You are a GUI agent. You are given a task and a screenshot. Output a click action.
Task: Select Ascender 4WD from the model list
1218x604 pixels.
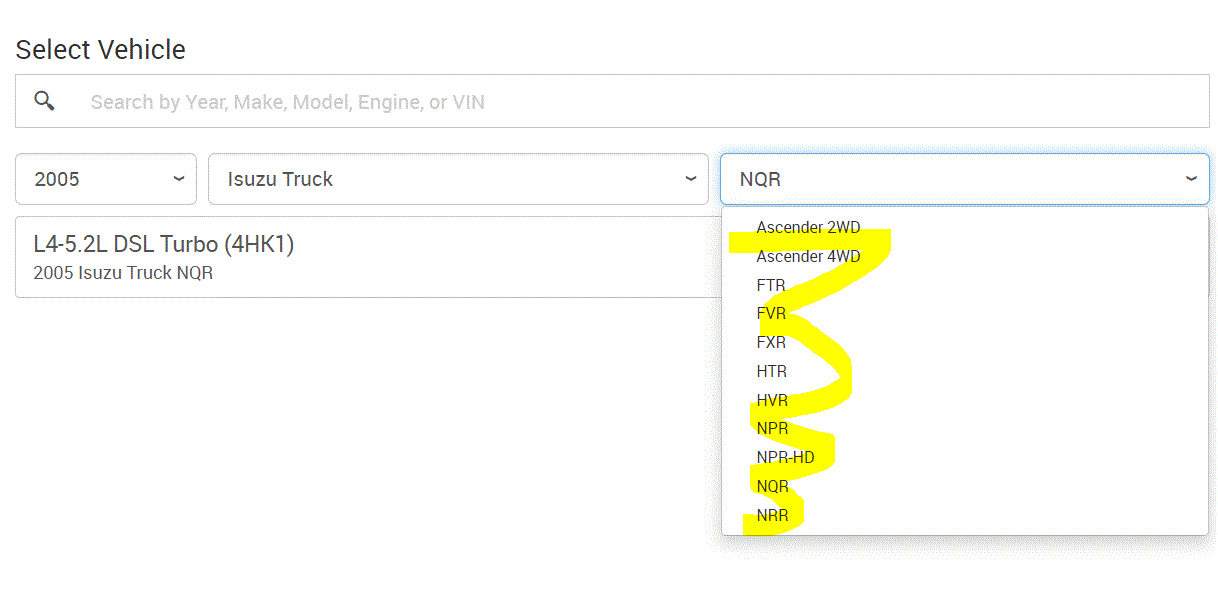(808, 256)
